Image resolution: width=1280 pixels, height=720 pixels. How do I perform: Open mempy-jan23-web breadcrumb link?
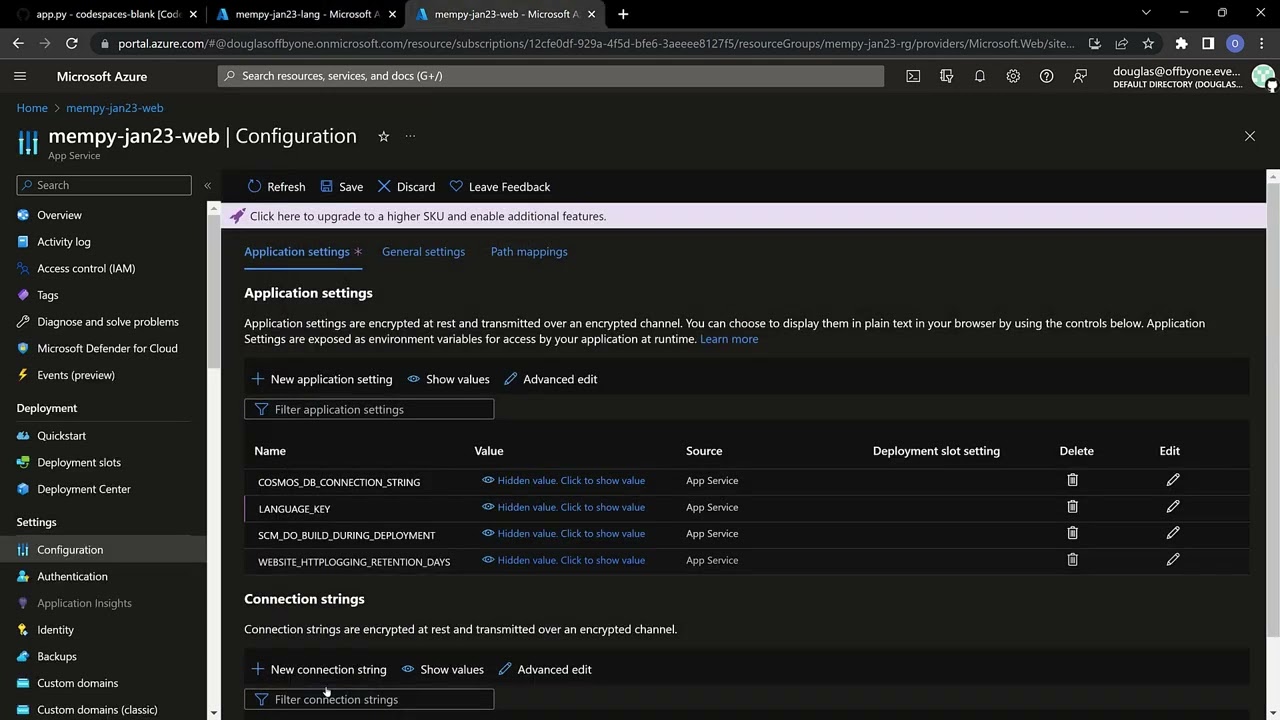pos(115,108)
